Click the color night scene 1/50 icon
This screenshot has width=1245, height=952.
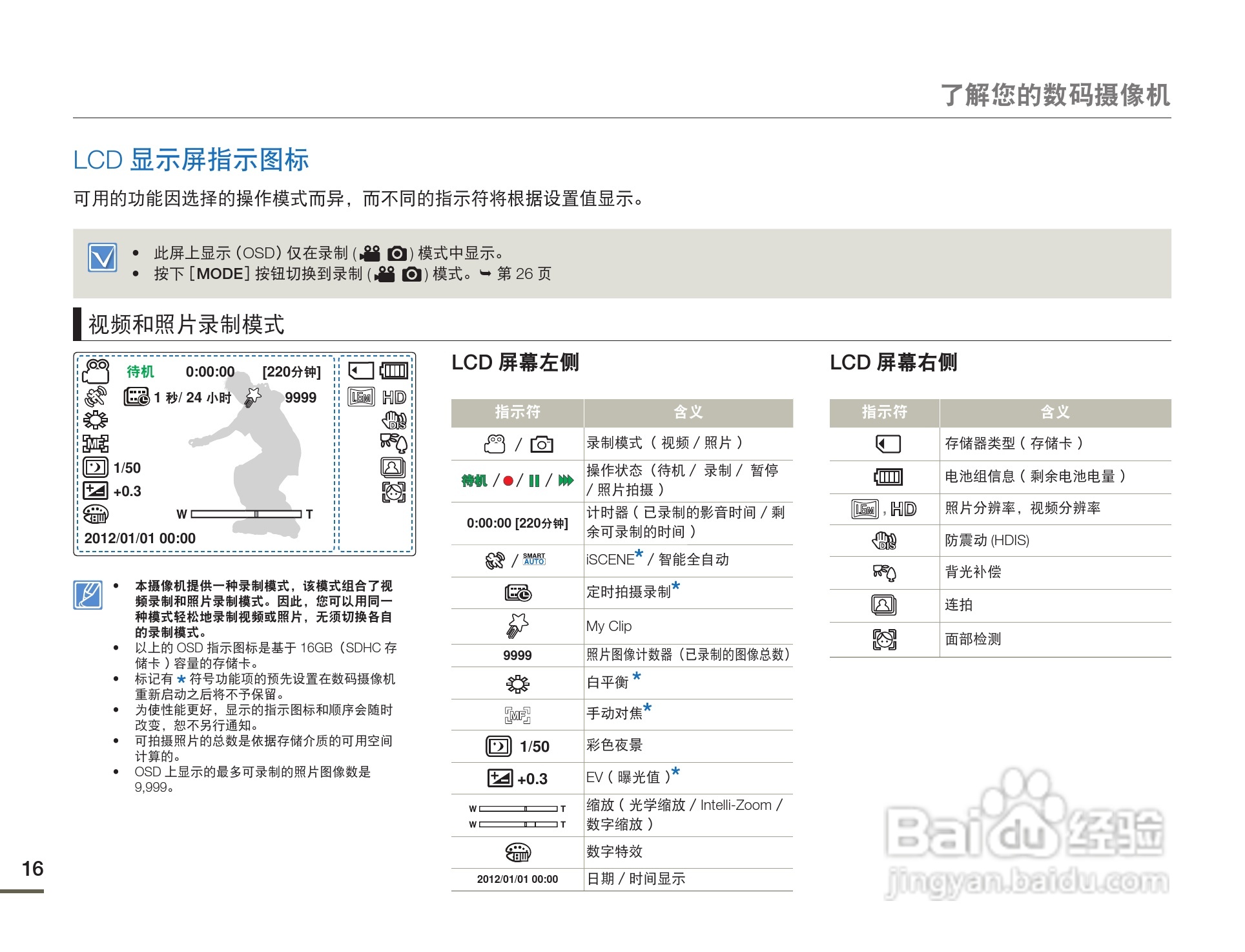click(x=499, y=747)
